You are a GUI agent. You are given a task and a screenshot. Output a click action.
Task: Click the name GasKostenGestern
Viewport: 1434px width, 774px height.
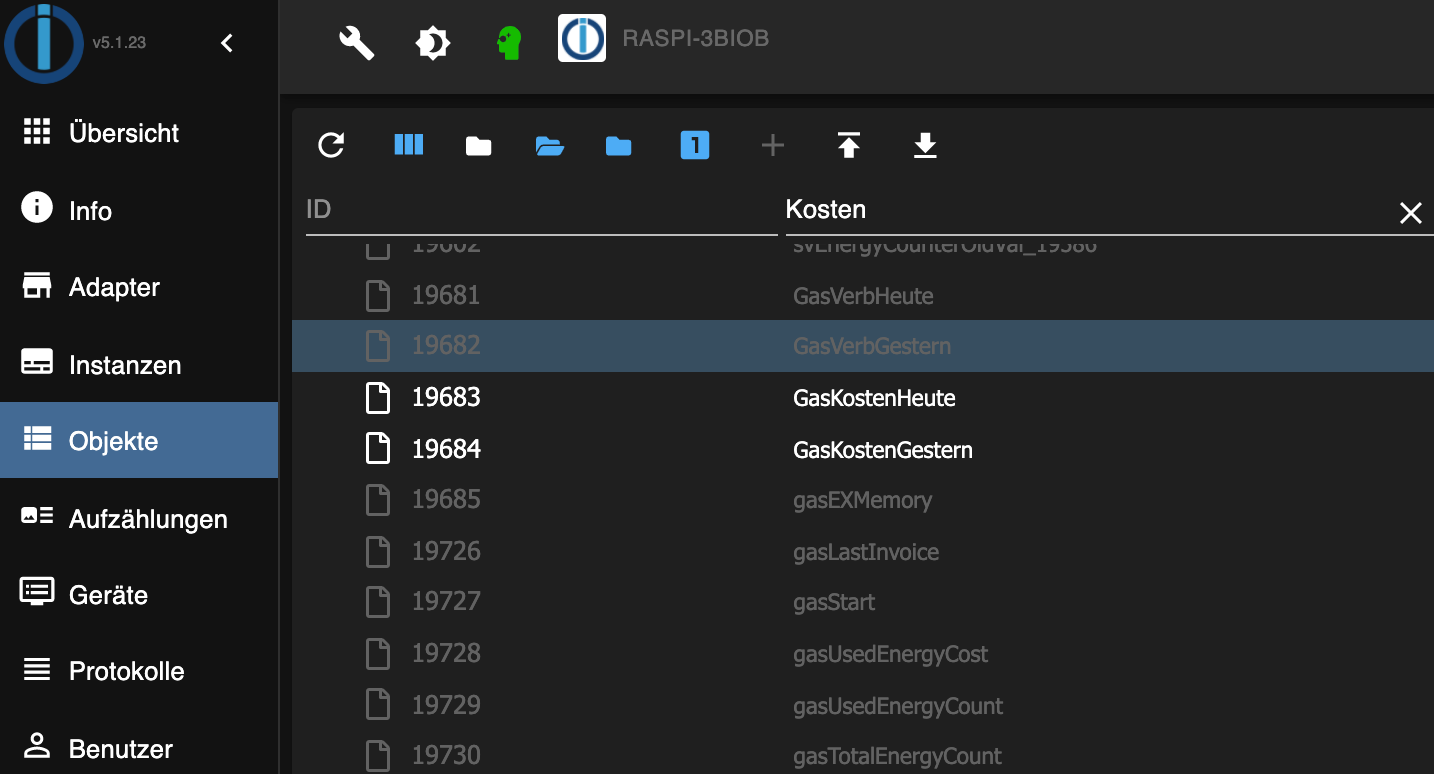(x=883, y=450)
